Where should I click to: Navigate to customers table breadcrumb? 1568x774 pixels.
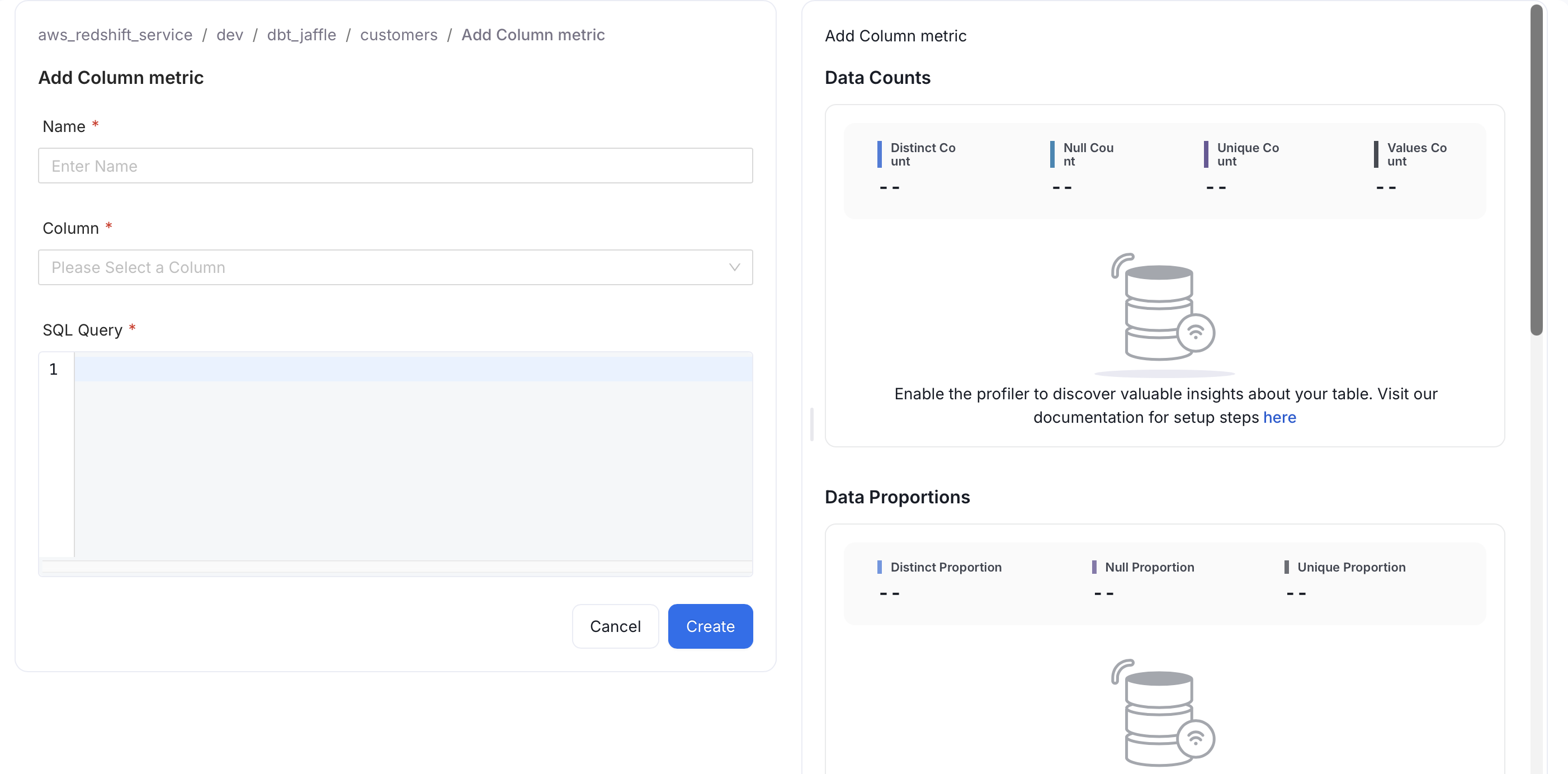[x=399, y=35]
